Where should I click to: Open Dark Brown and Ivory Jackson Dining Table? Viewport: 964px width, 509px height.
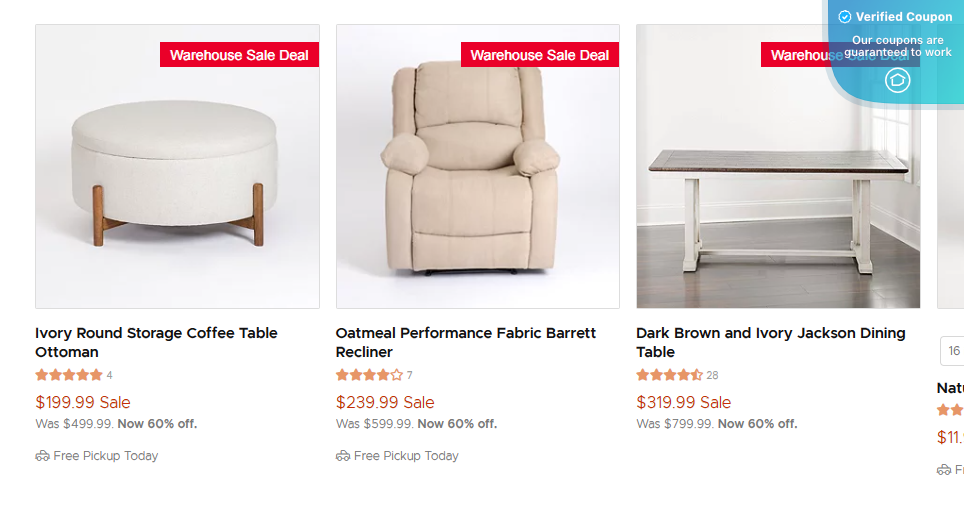[x=770, y=342]
